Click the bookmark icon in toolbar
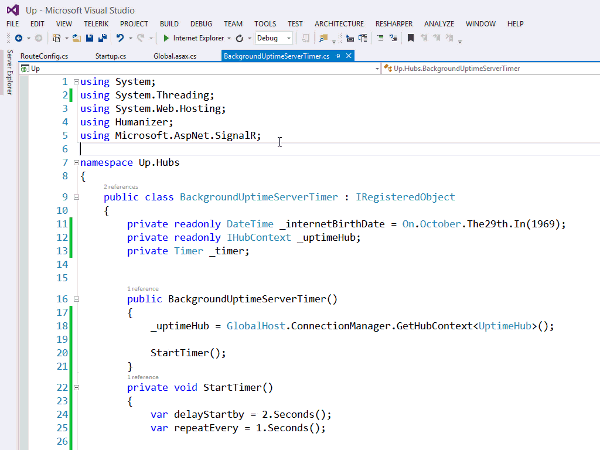This screenshot has height=450, width=600. point(410,38)
